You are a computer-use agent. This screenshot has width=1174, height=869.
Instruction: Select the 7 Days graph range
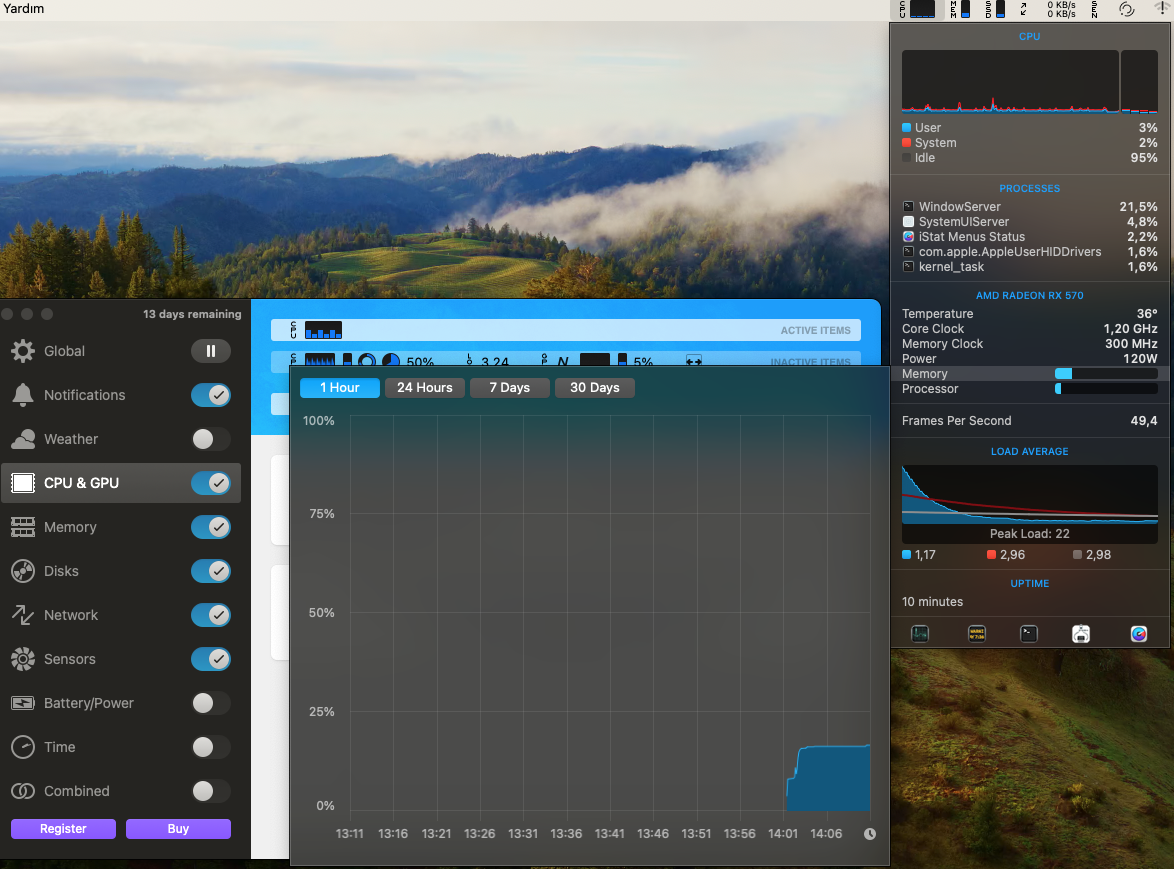click(x=509, y=388)
